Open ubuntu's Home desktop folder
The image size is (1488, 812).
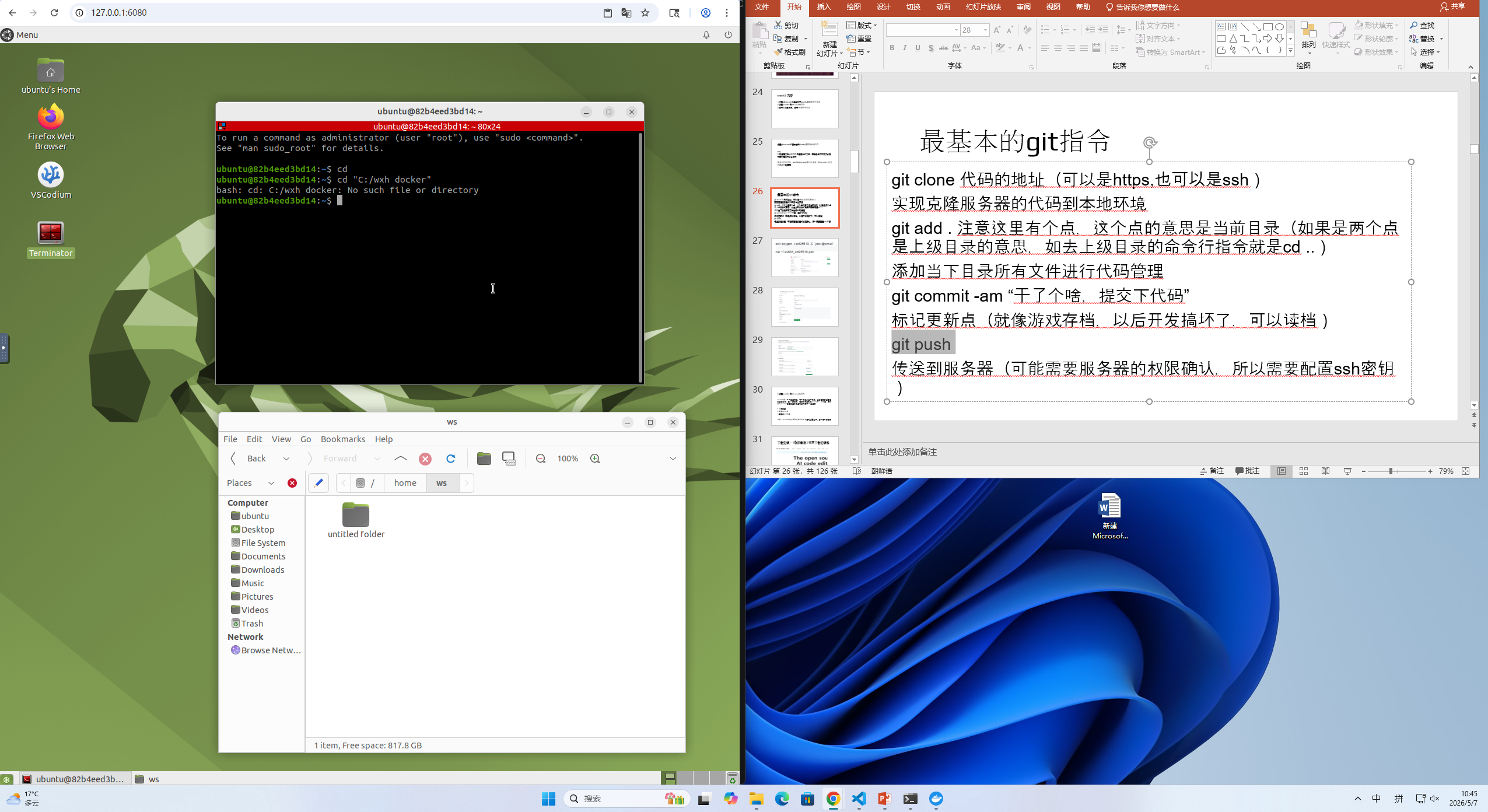pos(51,76)
